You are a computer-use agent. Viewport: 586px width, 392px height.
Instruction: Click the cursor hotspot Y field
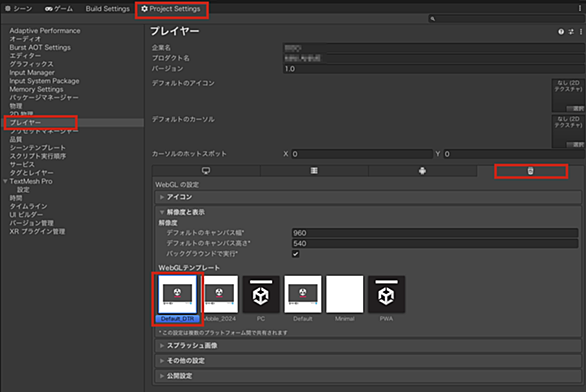[x=514, y=154]
